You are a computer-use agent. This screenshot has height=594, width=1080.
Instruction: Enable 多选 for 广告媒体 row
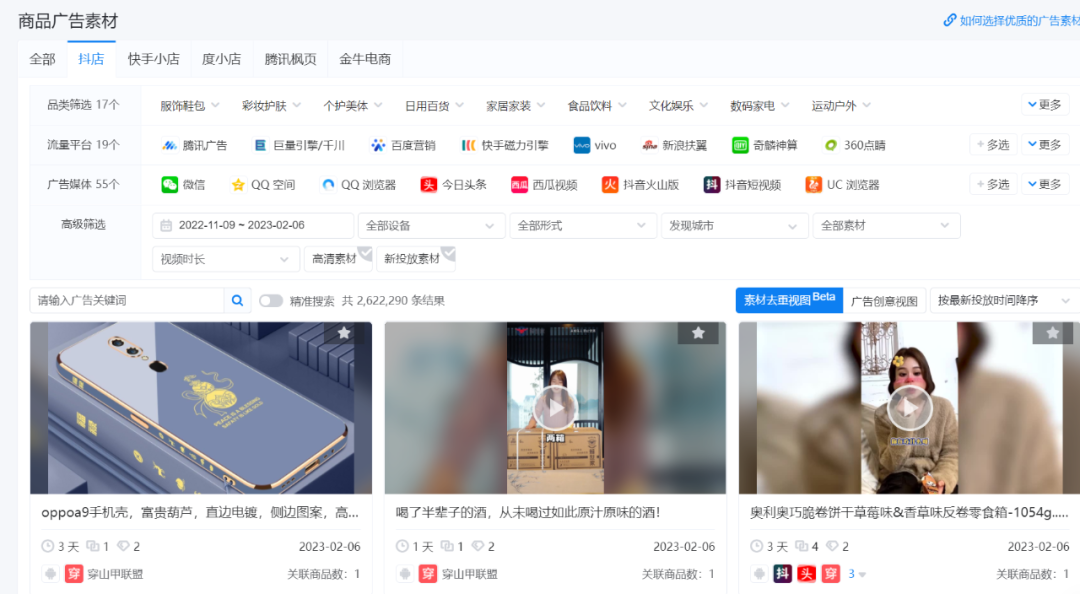tap(993, 184)
